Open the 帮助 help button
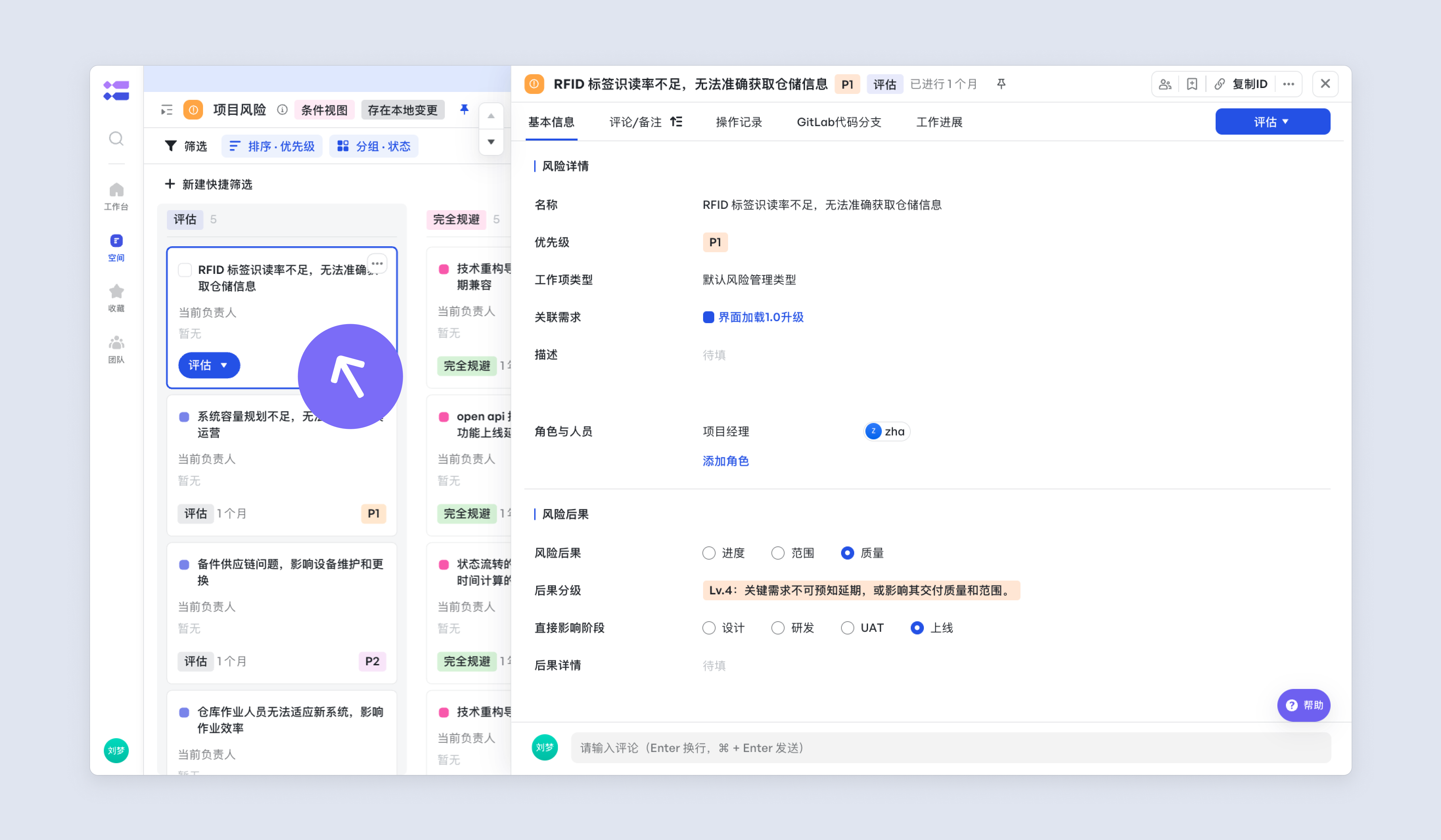Screen dimensions: 1441x840 (x=1304, y=705)
